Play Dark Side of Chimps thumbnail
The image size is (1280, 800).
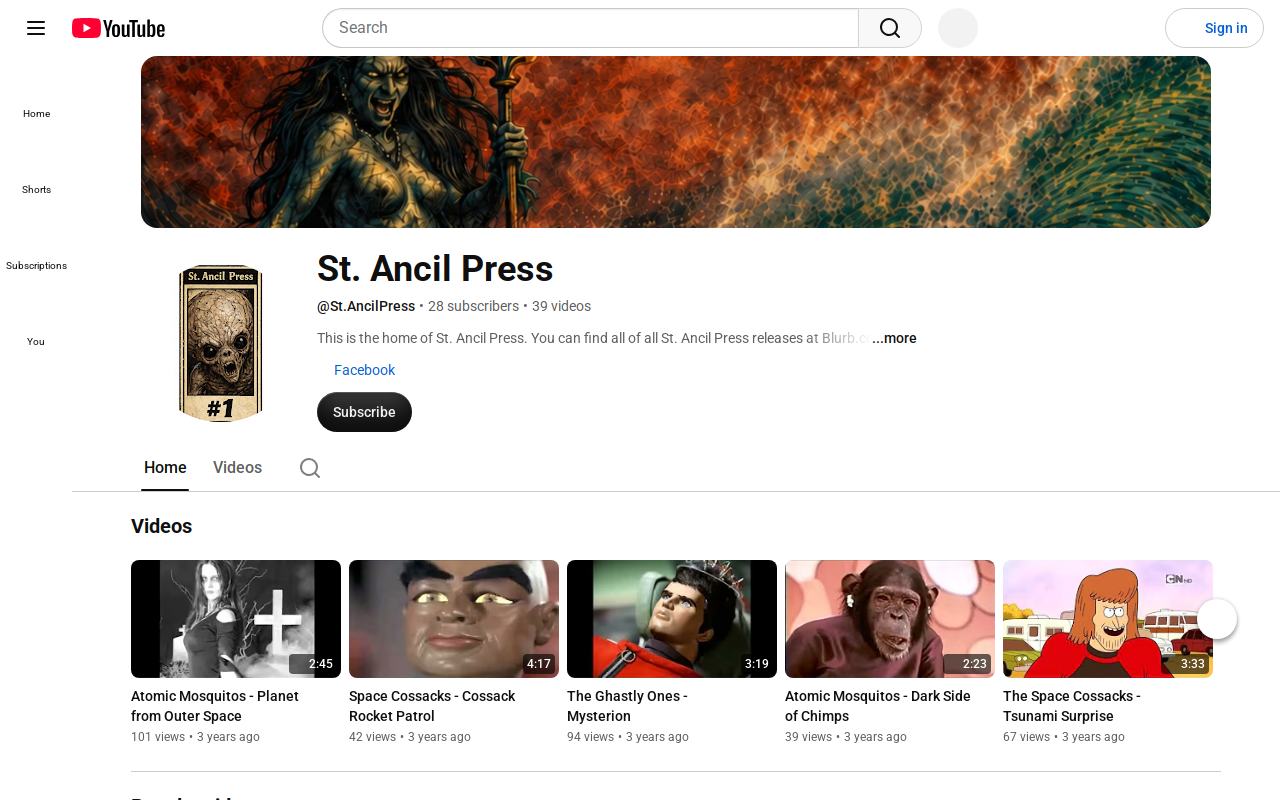tap(890, 619)
